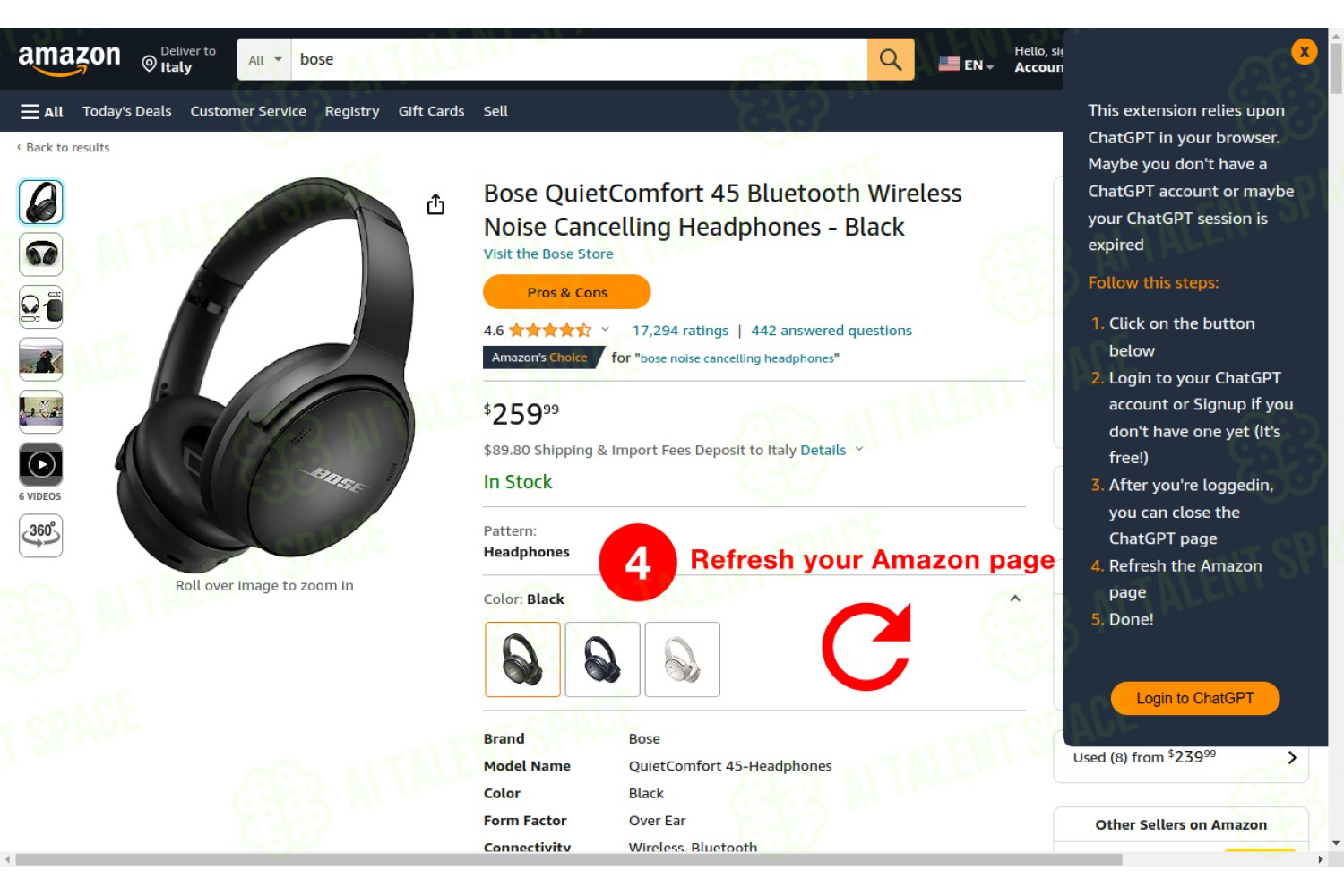Collapse the Color section chevron
The height and width of the screenshot is (896, 1344).
coord(1015,599)
